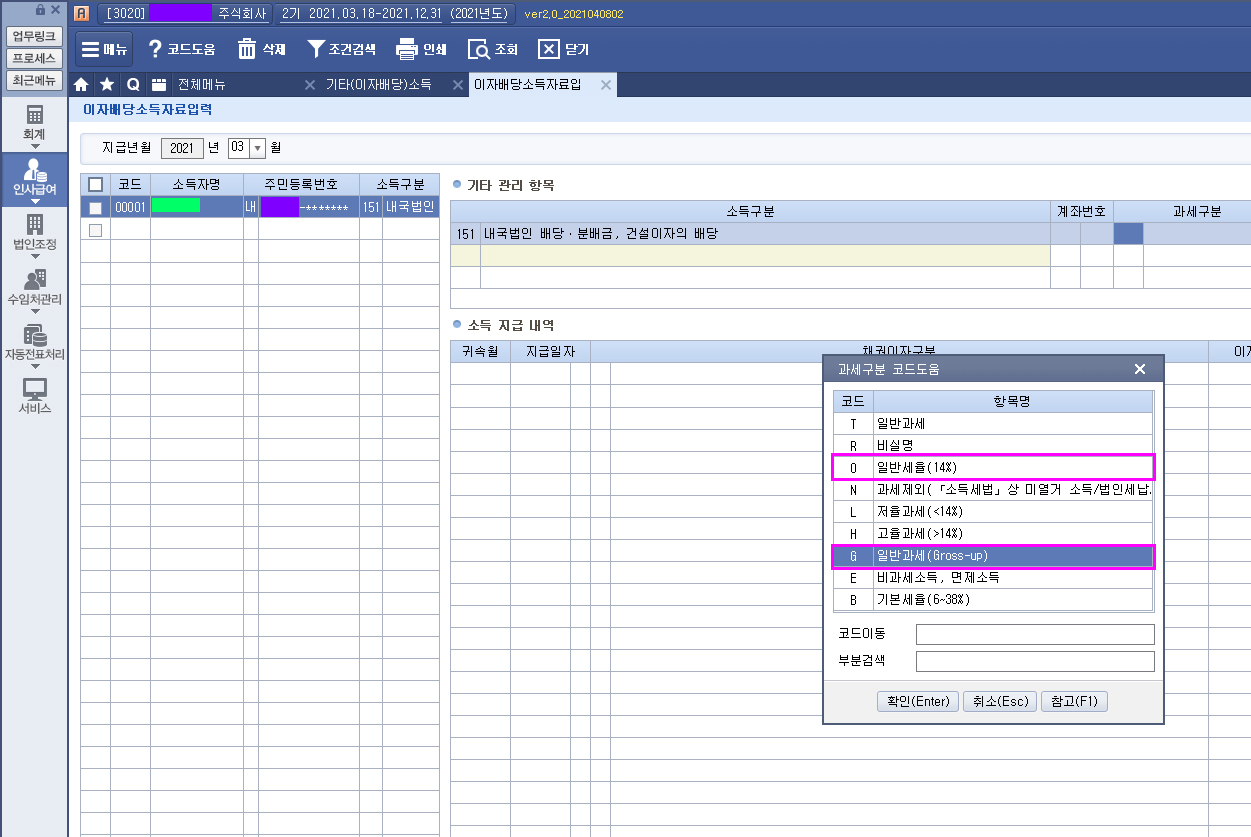
Task: Click the 지급년월 year field 2021
Action: (182, 148)
